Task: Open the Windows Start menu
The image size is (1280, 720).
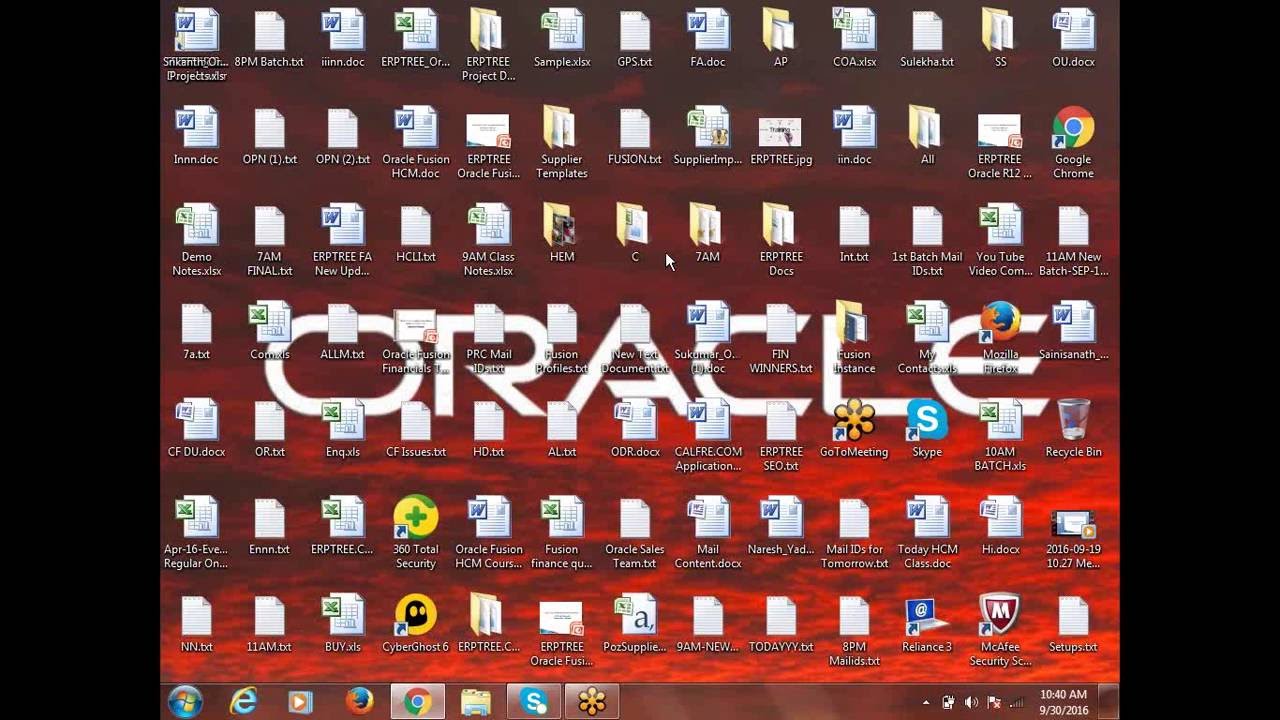Action: pyautogui.click(x=186, y=702)
